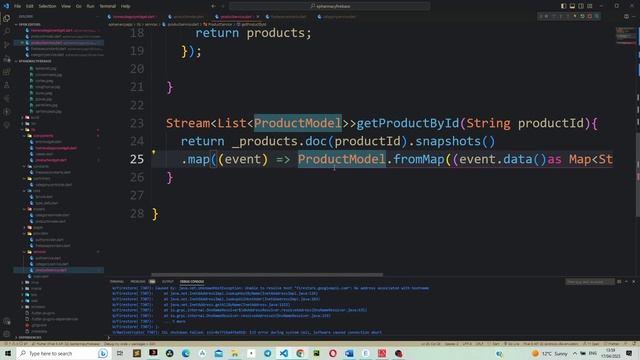Image resolution: width=640 pixels, height=360 pixels.
Task: Click Step Into in the debug toolbar
Action: point(561,16)
